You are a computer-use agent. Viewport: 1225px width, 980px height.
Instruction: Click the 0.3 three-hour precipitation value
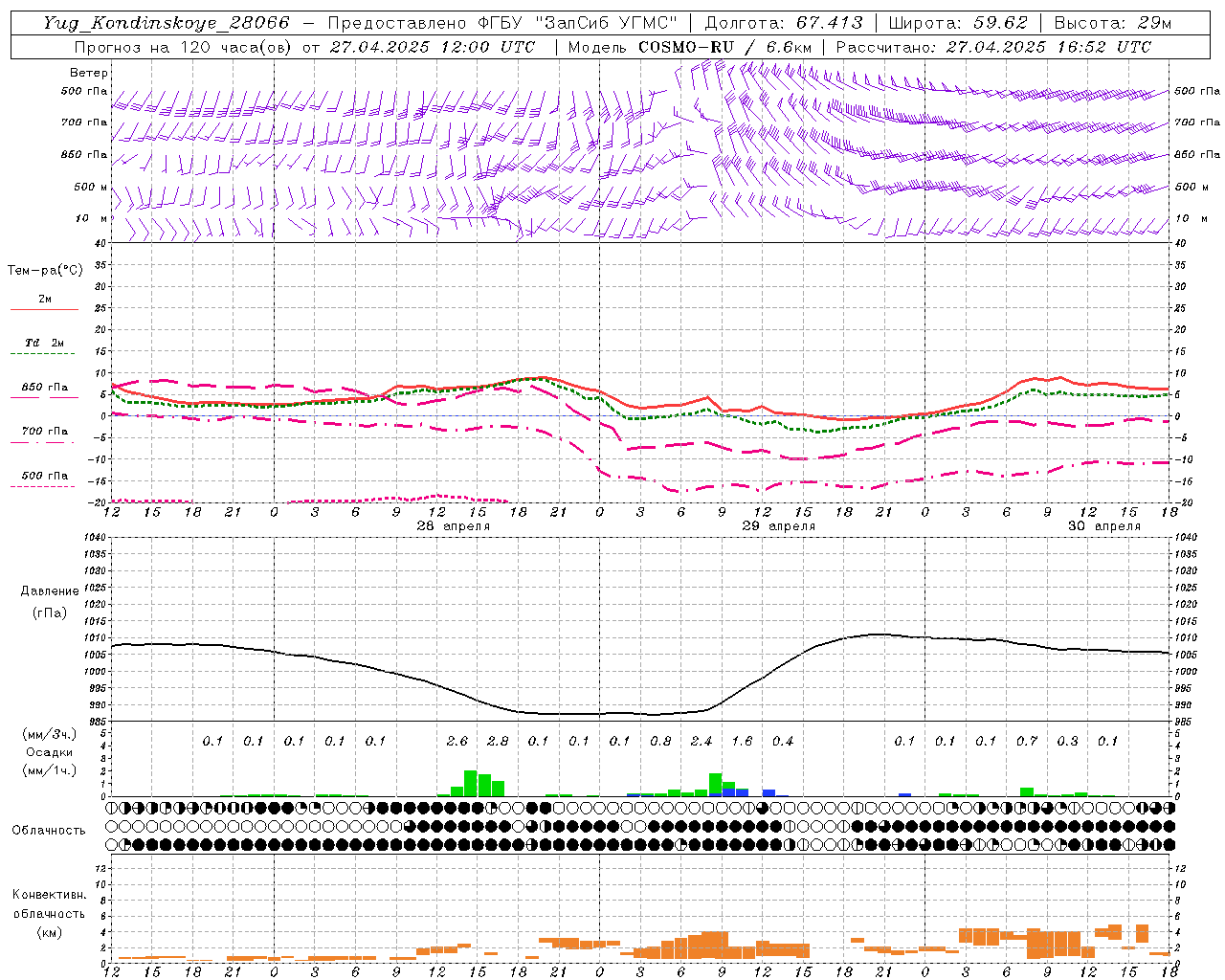(1067, 741)
